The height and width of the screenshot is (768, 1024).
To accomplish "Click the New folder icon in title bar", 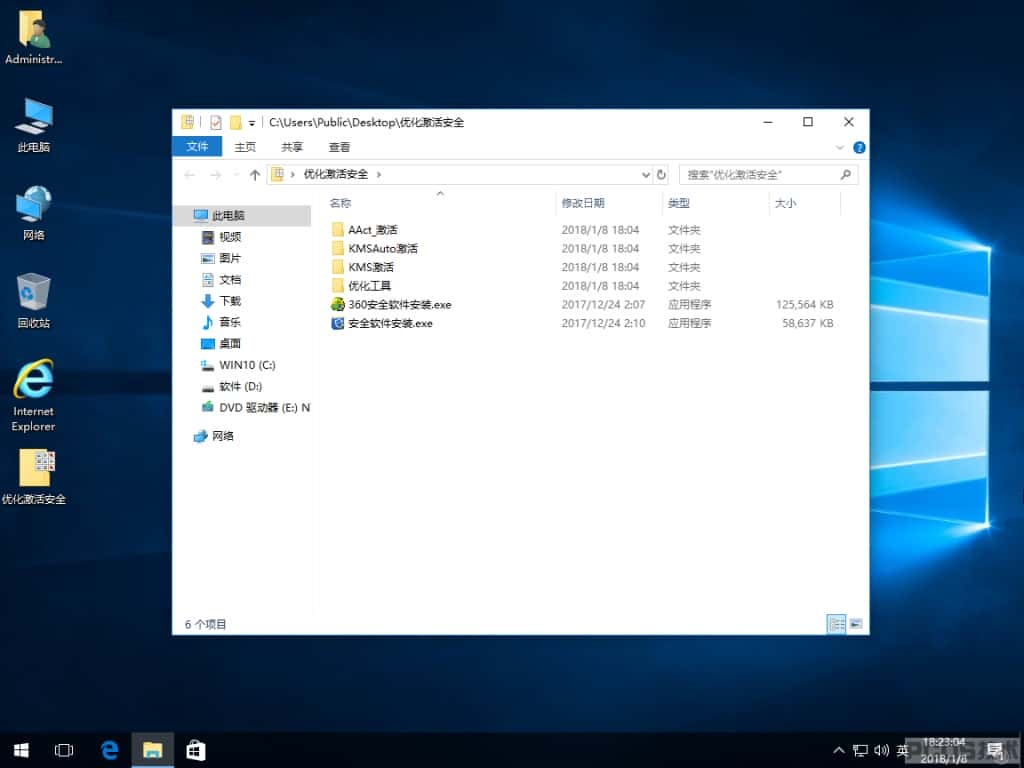I will coord(236,122).
